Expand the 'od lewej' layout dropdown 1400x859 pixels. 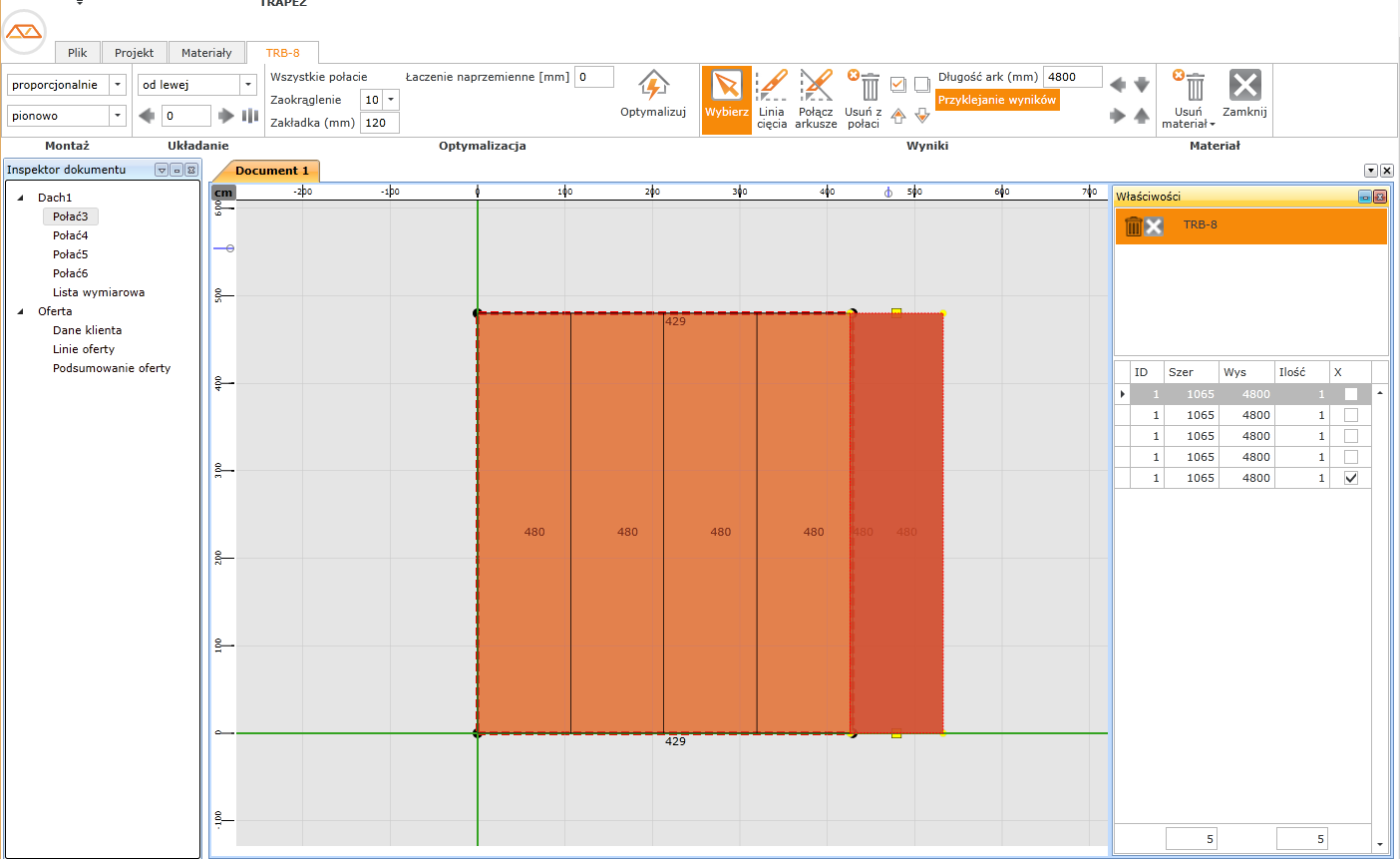coord(248,85)
